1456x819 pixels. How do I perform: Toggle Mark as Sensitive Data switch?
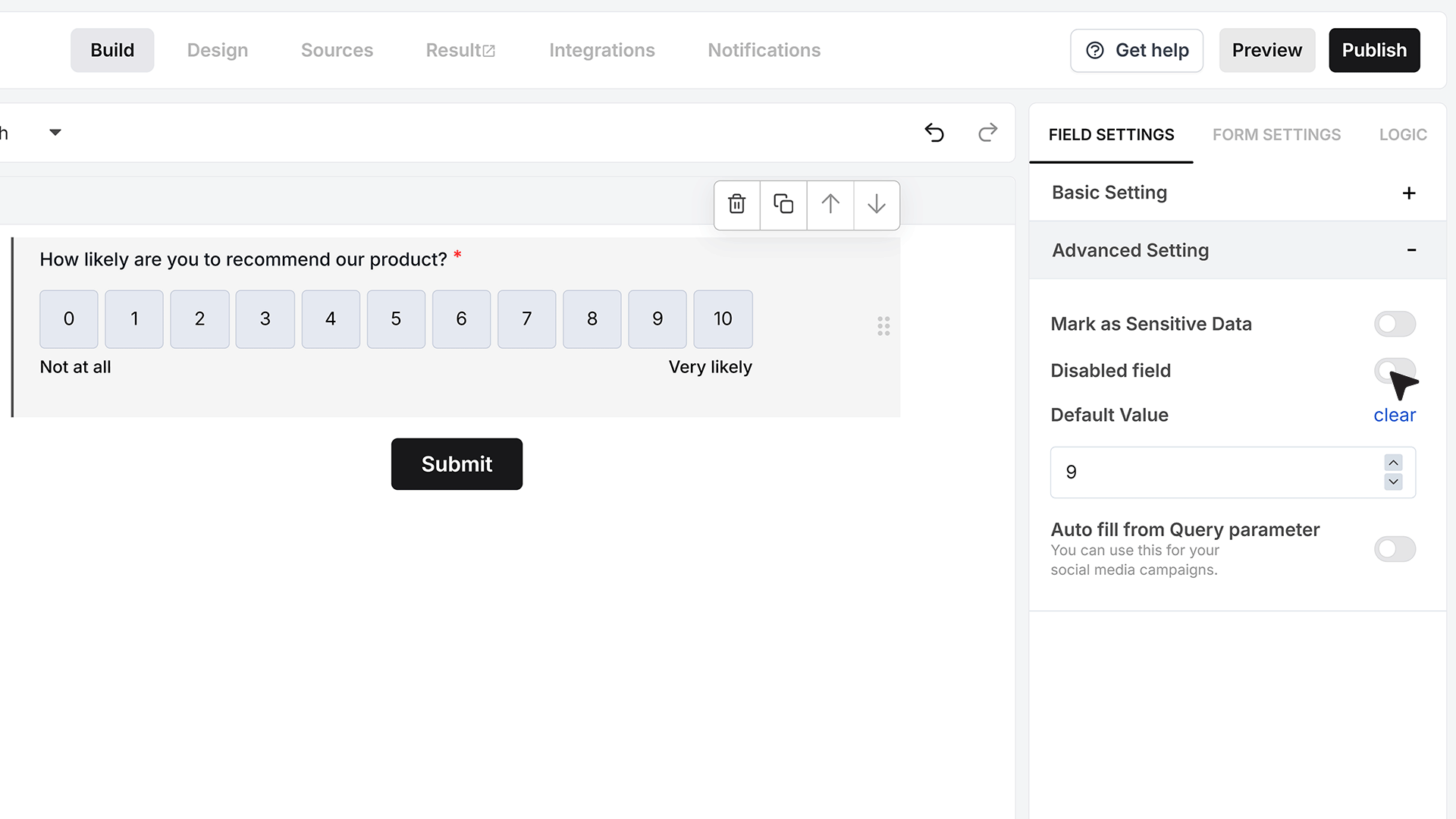(1395, 324)
